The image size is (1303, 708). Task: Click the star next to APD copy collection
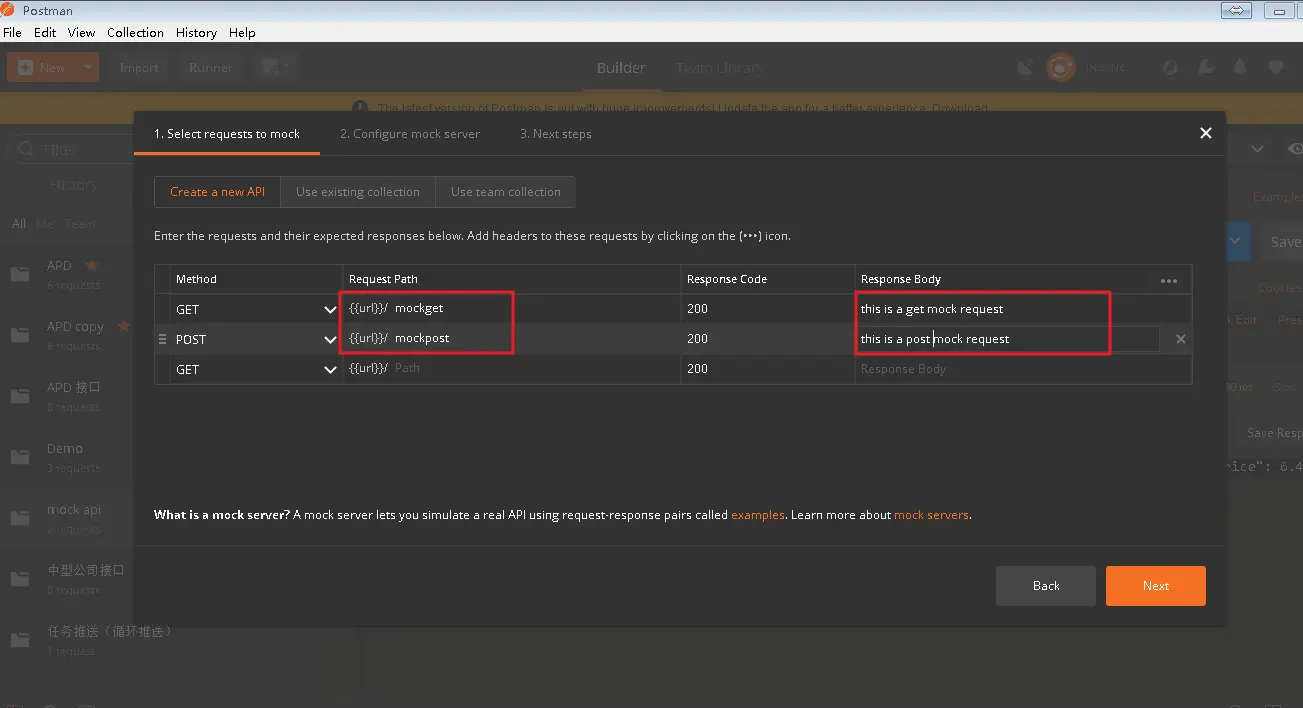124,326
